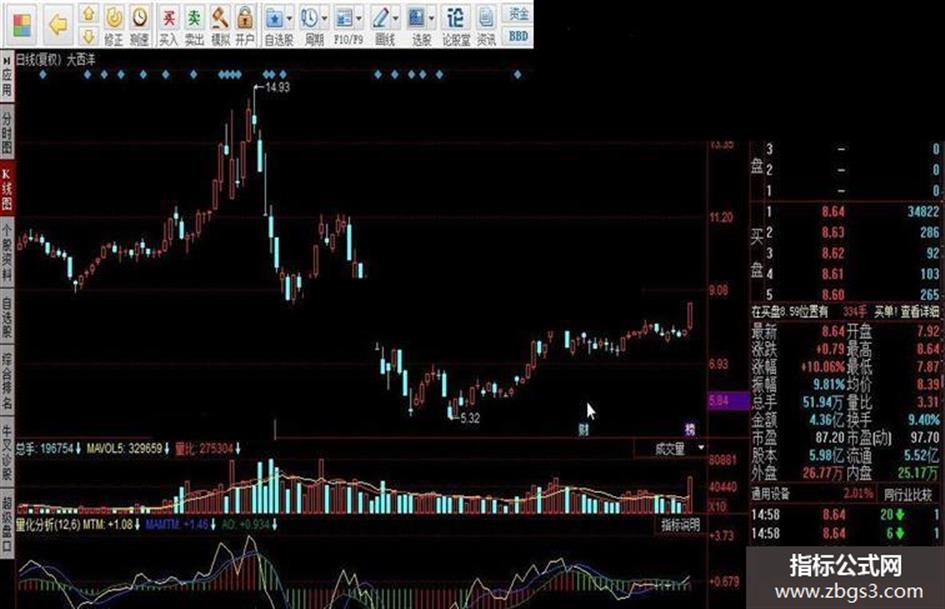Click the 资金 button
The height and width of the screenshot is (609, 945).
518,13
